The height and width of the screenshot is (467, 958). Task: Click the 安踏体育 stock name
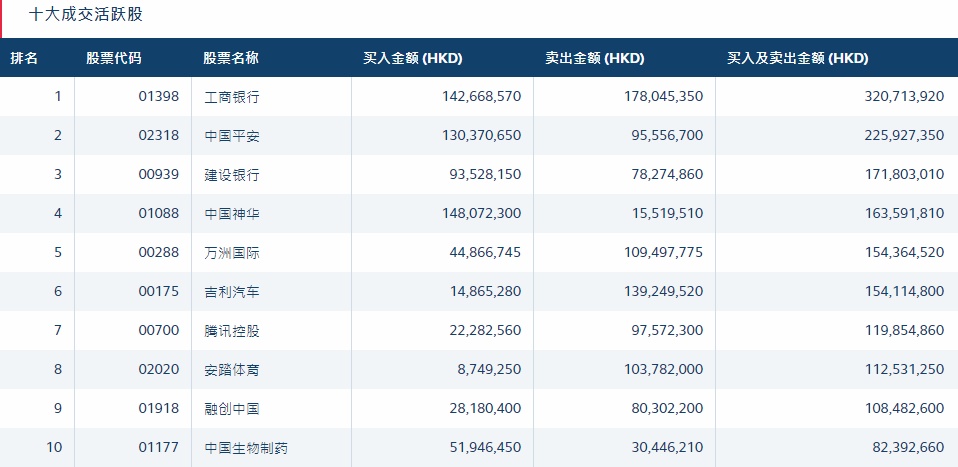click(x=232, y=370)
